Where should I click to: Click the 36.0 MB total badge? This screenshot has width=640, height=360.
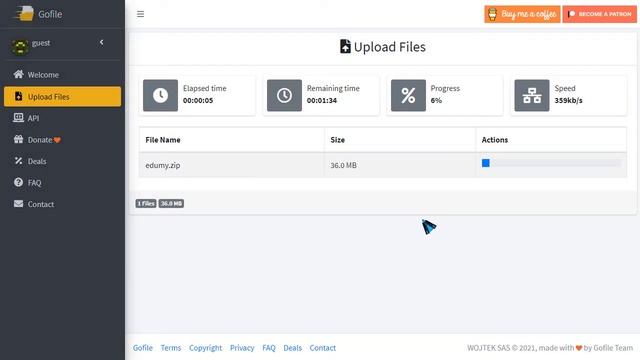point(171,203)
